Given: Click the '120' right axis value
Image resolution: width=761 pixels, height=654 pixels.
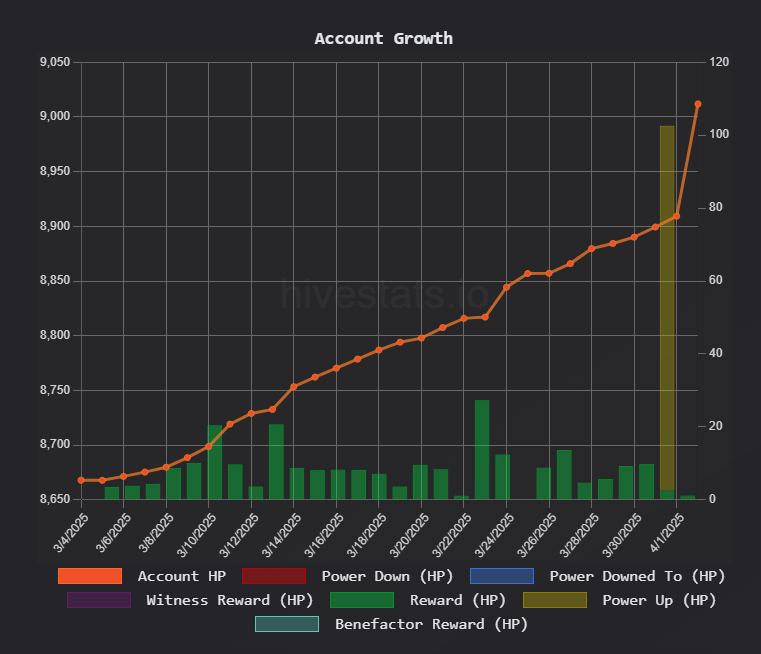Looking at the screenshot, I should [719, 62].
